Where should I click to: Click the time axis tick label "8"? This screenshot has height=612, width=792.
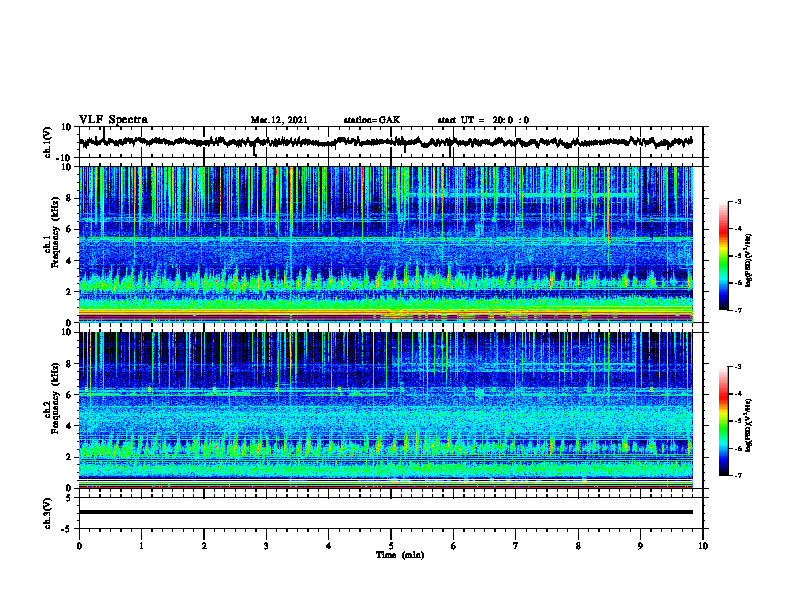pos(578,546)
